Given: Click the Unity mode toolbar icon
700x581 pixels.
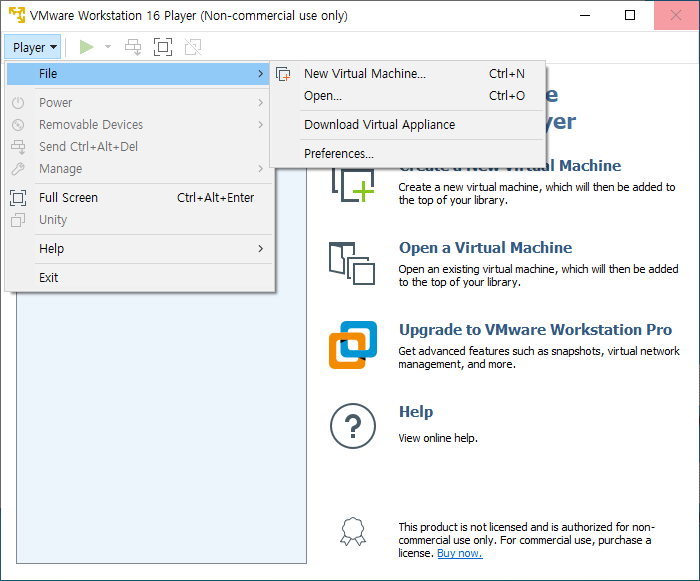Looking at the screenshot, I should coord(193,47).
